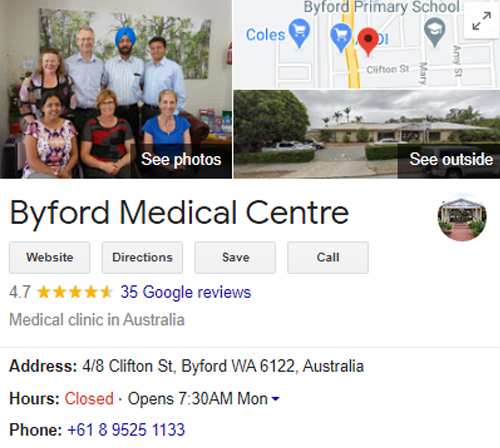Open 35 Google reviews link
The height and width of the screenshot is (448, 500).
click(x=186, y=292)
